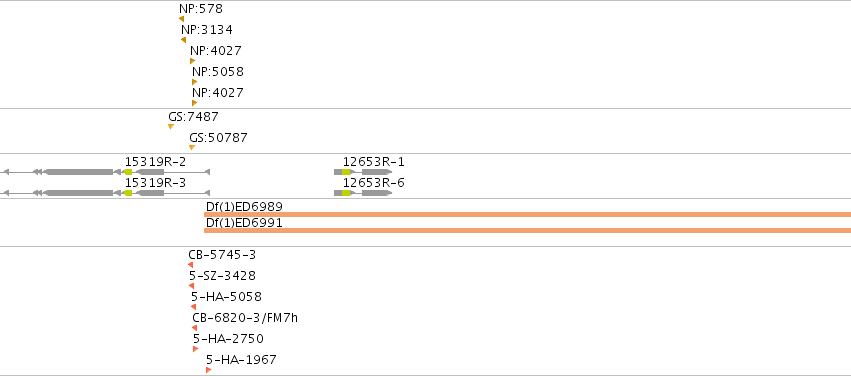Open the 15319R-3 transcript label
This screenshot has height=376, width=851.
coord(155,183)
